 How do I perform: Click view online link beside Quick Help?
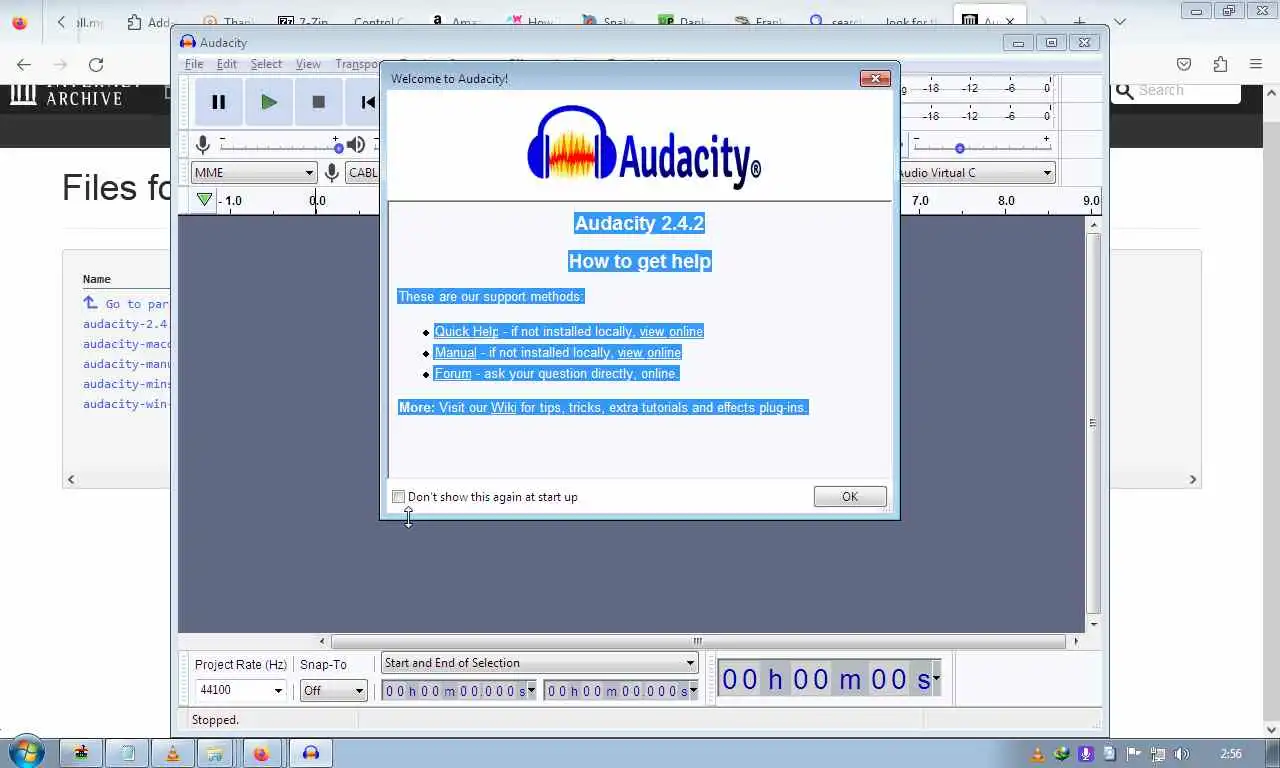coord(671,331)
